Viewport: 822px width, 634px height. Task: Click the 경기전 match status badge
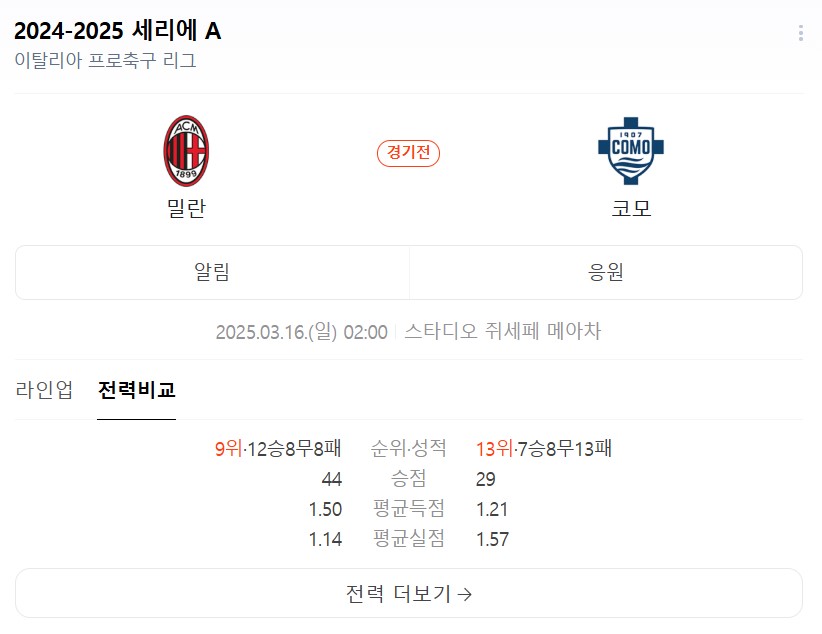coord(408,153)
